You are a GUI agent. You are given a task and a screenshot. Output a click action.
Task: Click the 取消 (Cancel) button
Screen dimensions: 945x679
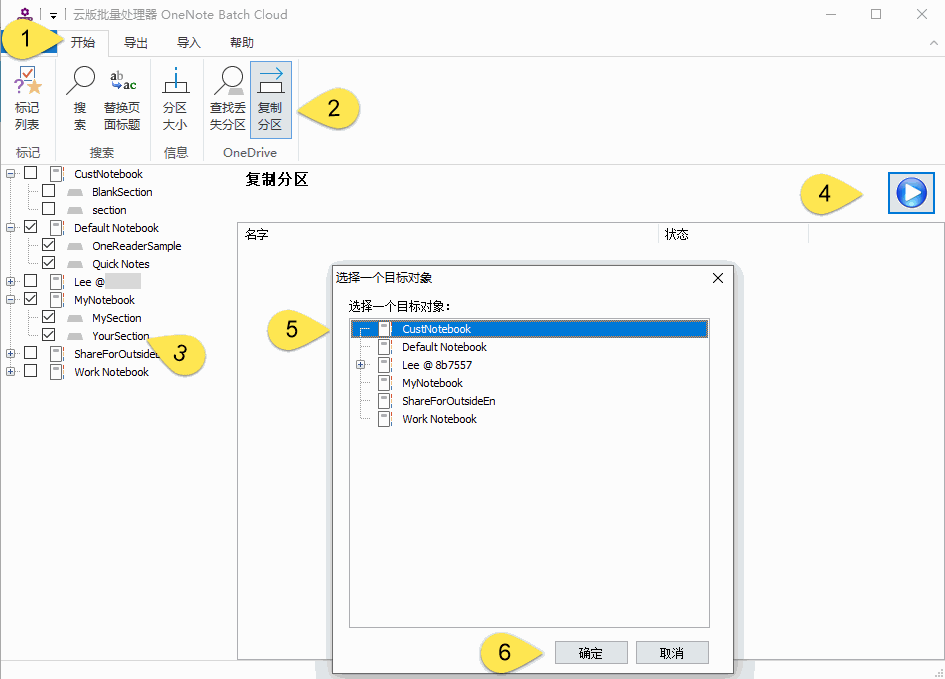pyautogui.click(x=672, y=653)
